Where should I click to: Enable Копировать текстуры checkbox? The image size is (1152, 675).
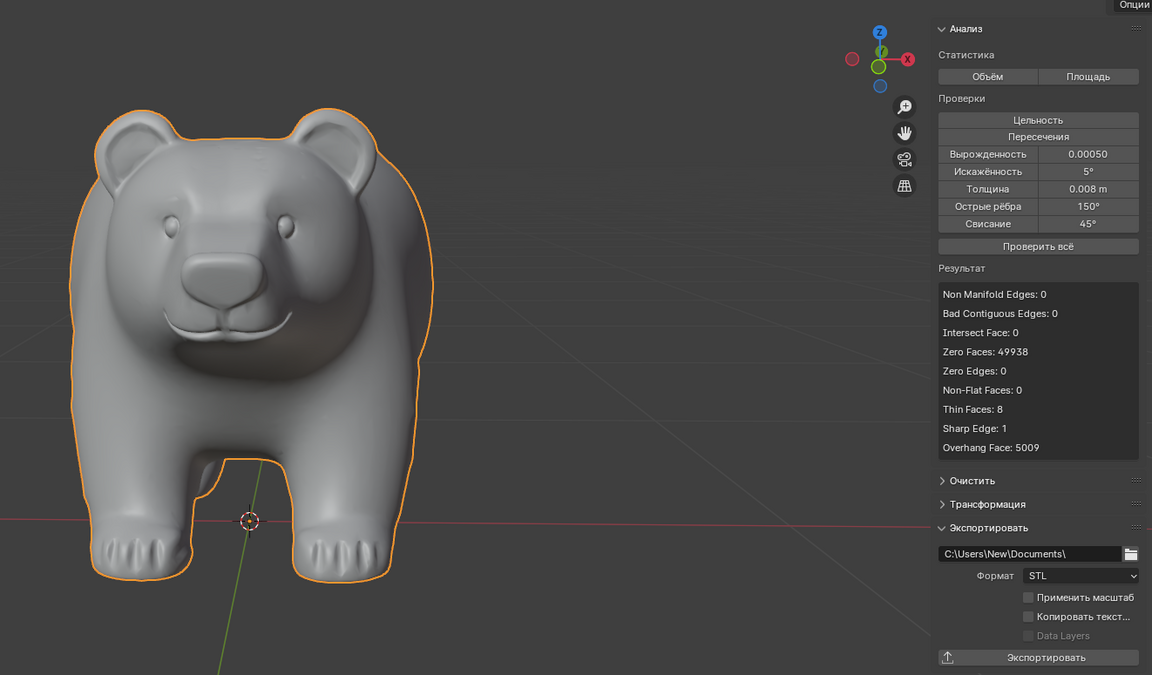[x=1028, y=617]
